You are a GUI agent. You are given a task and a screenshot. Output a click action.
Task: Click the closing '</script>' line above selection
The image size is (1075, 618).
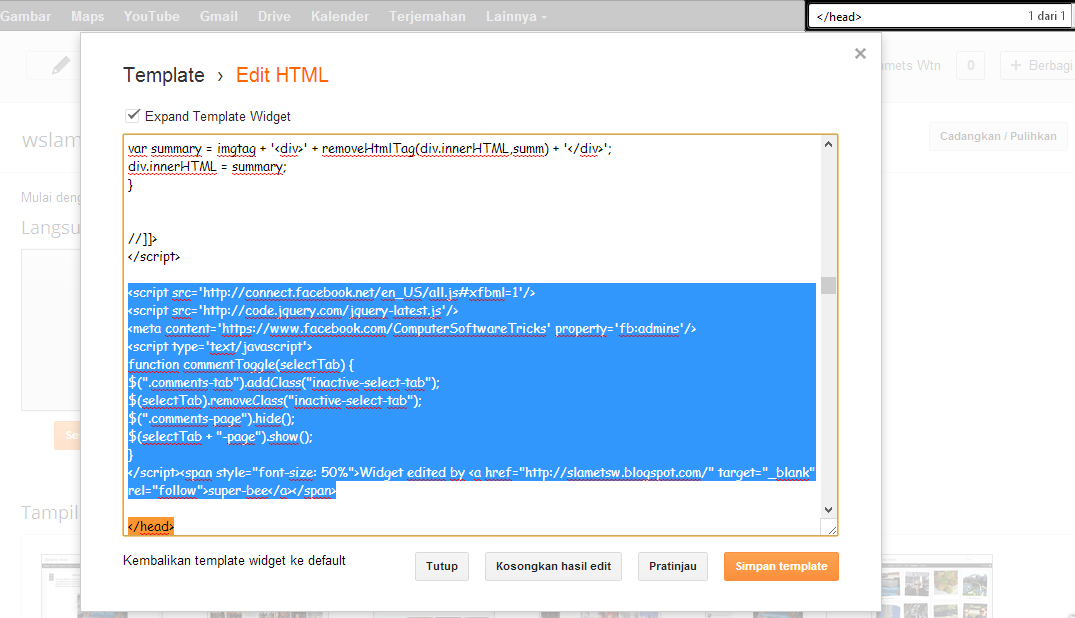coord(154,257)
